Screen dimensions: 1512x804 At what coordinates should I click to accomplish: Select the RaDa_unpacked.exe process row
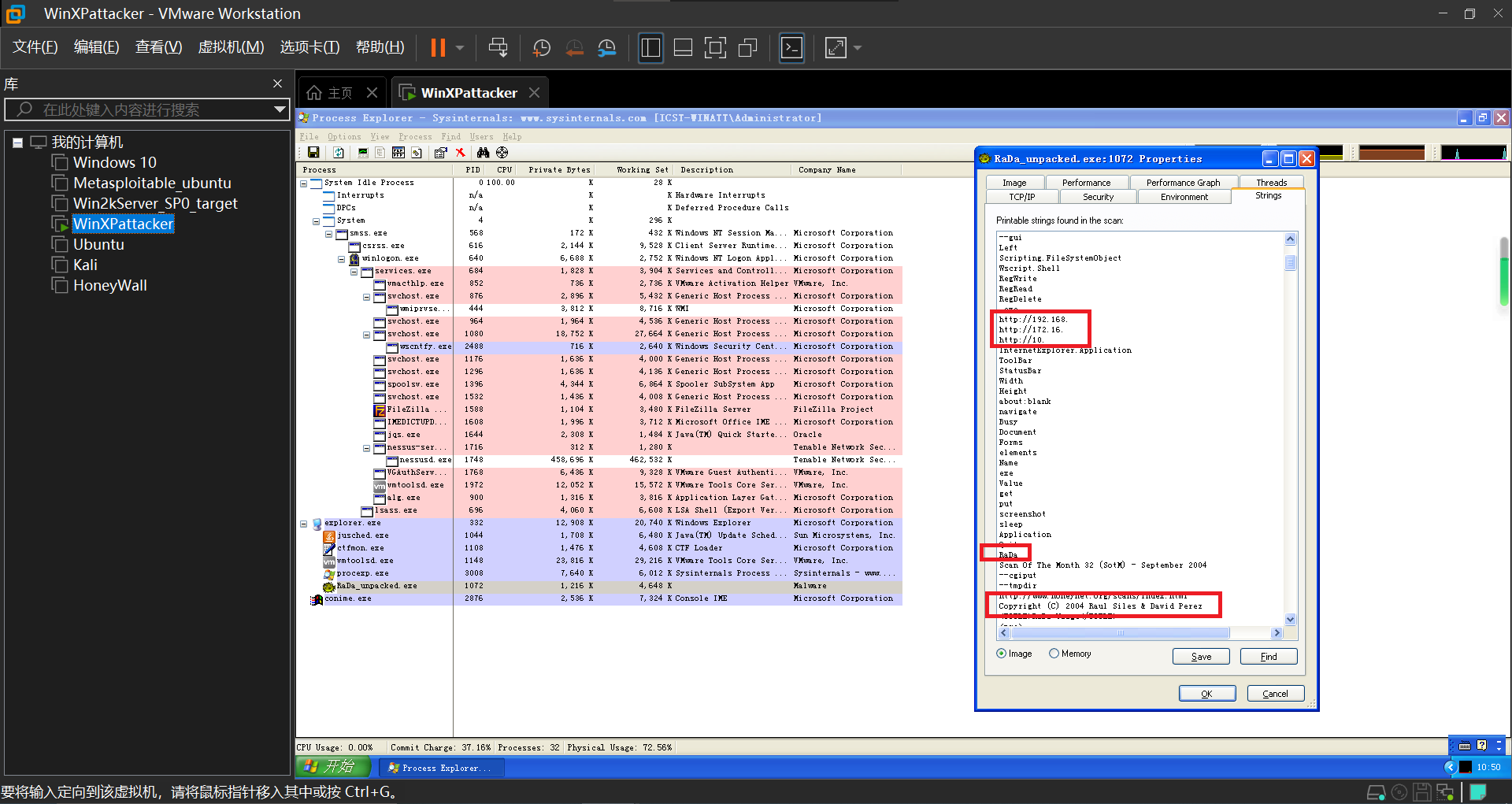pyautogui.click(x=599, y=586)
